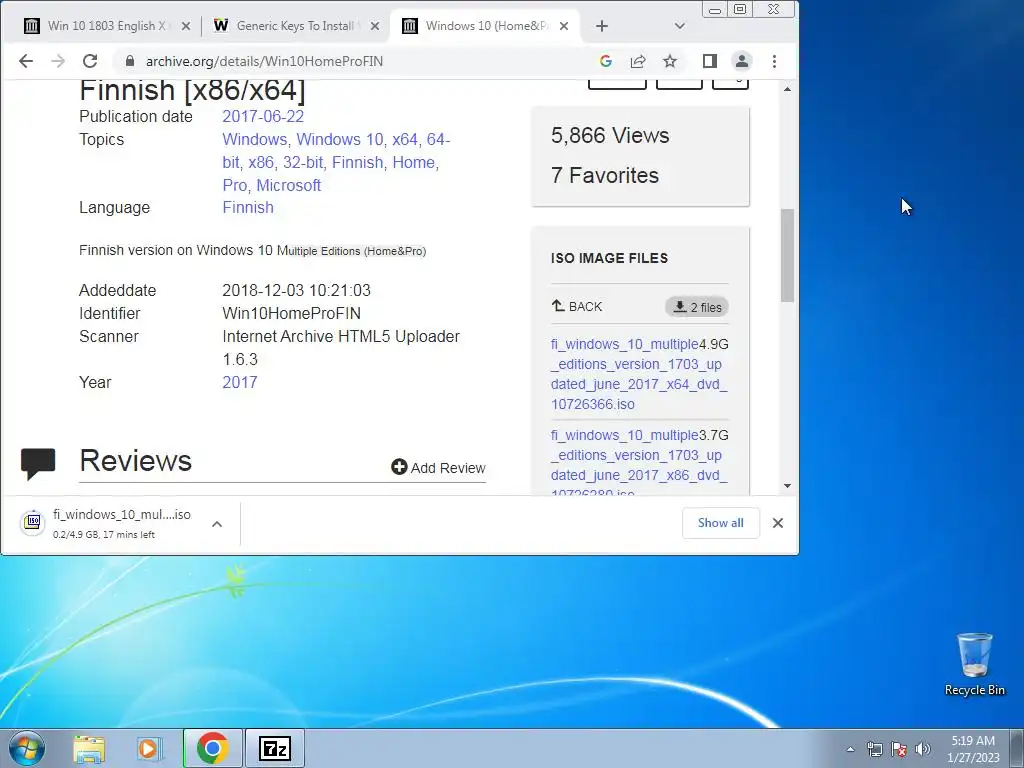
Task: Download the x64 dvd 10726366 ISO file
Action: coord(639,374)
